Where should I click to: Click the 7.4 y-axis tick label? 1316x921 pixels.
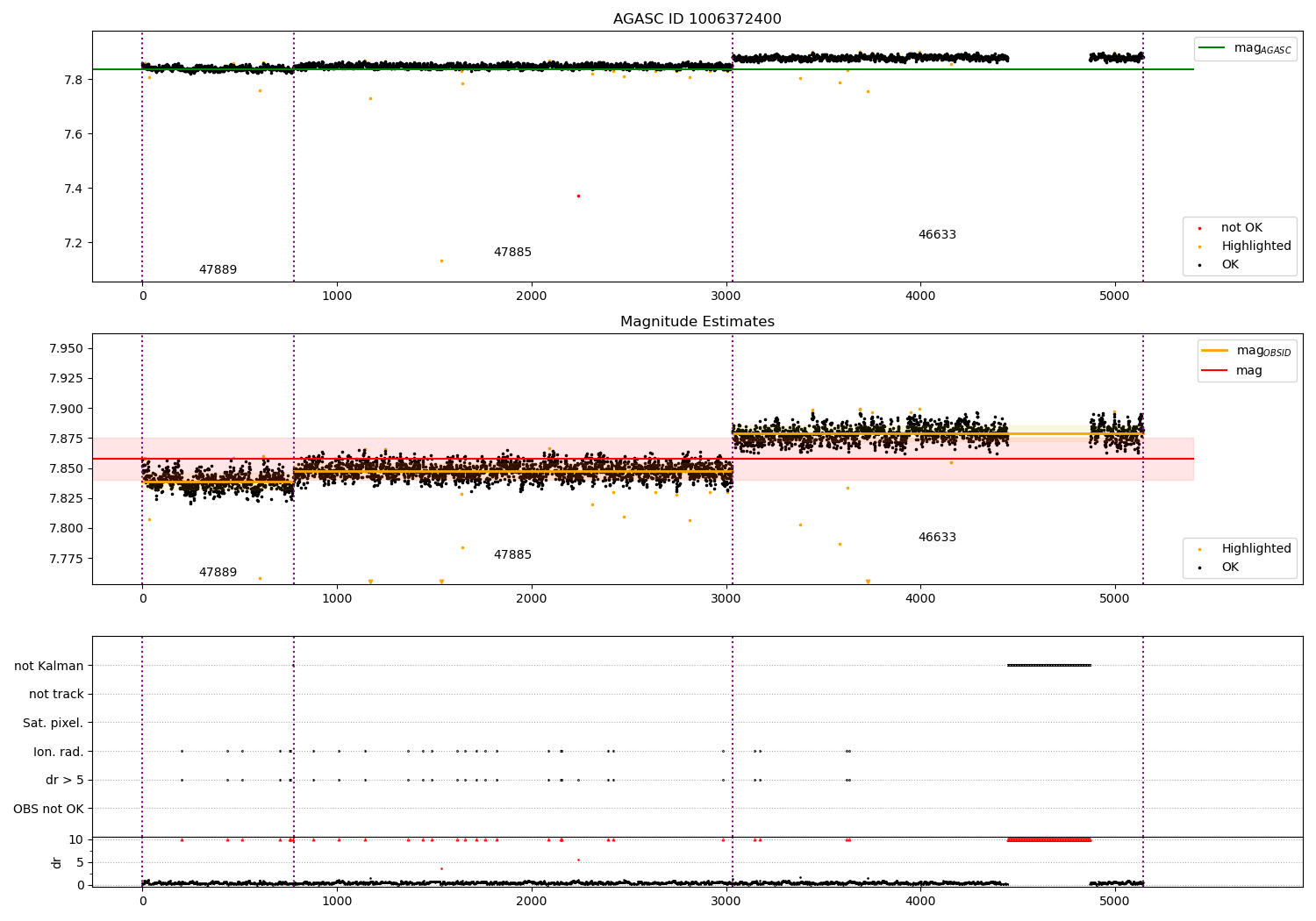coord(74,189)
